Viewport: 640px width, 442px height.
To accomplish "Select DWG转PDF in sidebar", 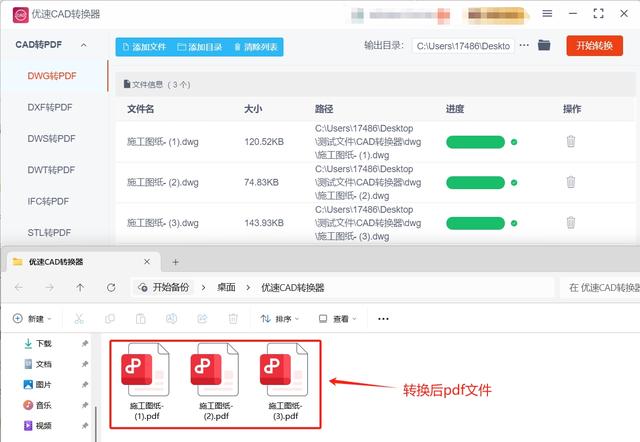I will coord(52,76).
